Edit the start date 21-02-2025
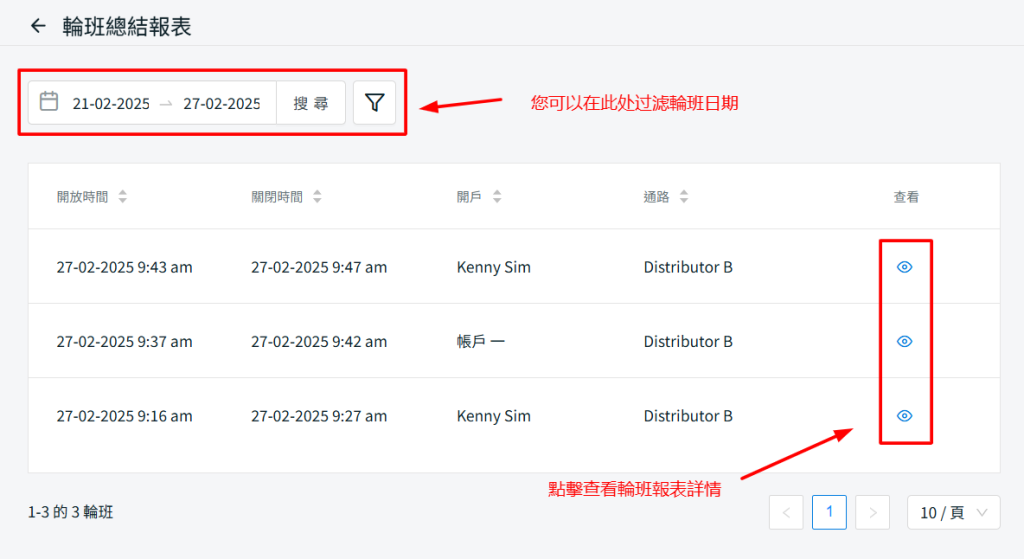Screen dimensions: 1024x559 tap(111, 104)
